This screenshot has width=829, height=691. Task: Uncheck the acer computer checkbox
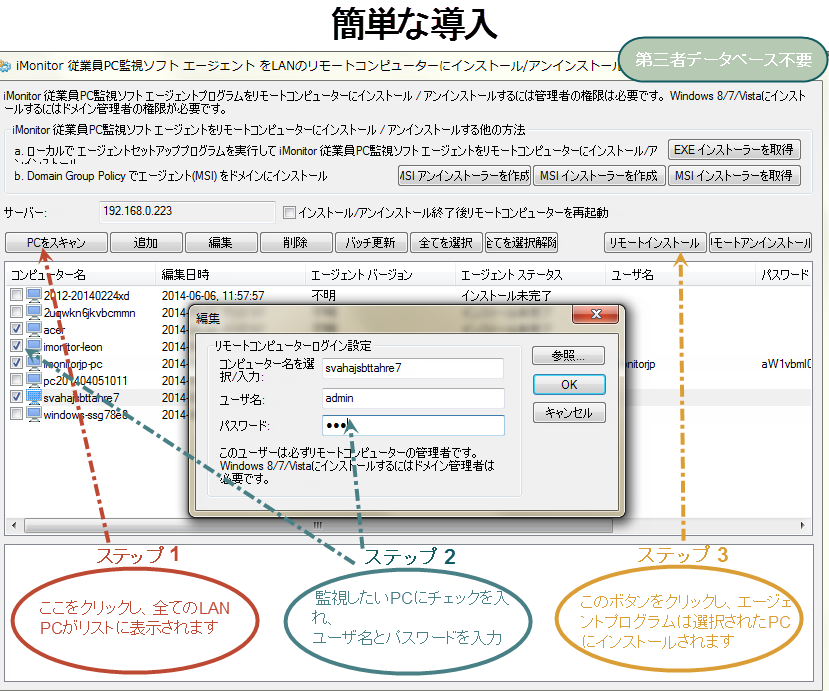pyautogui.click(x=16, y=328)
